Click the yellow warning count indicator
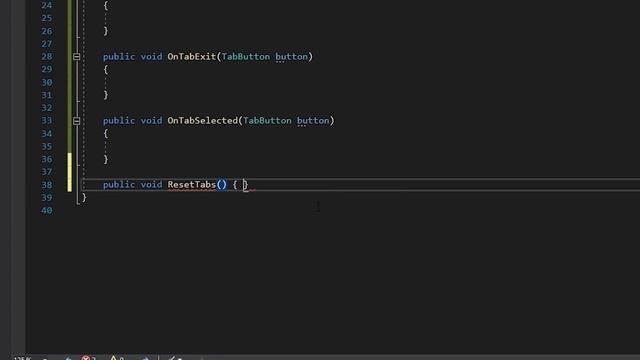This screenshot has width=640, height=360. (x=116, y=358)
